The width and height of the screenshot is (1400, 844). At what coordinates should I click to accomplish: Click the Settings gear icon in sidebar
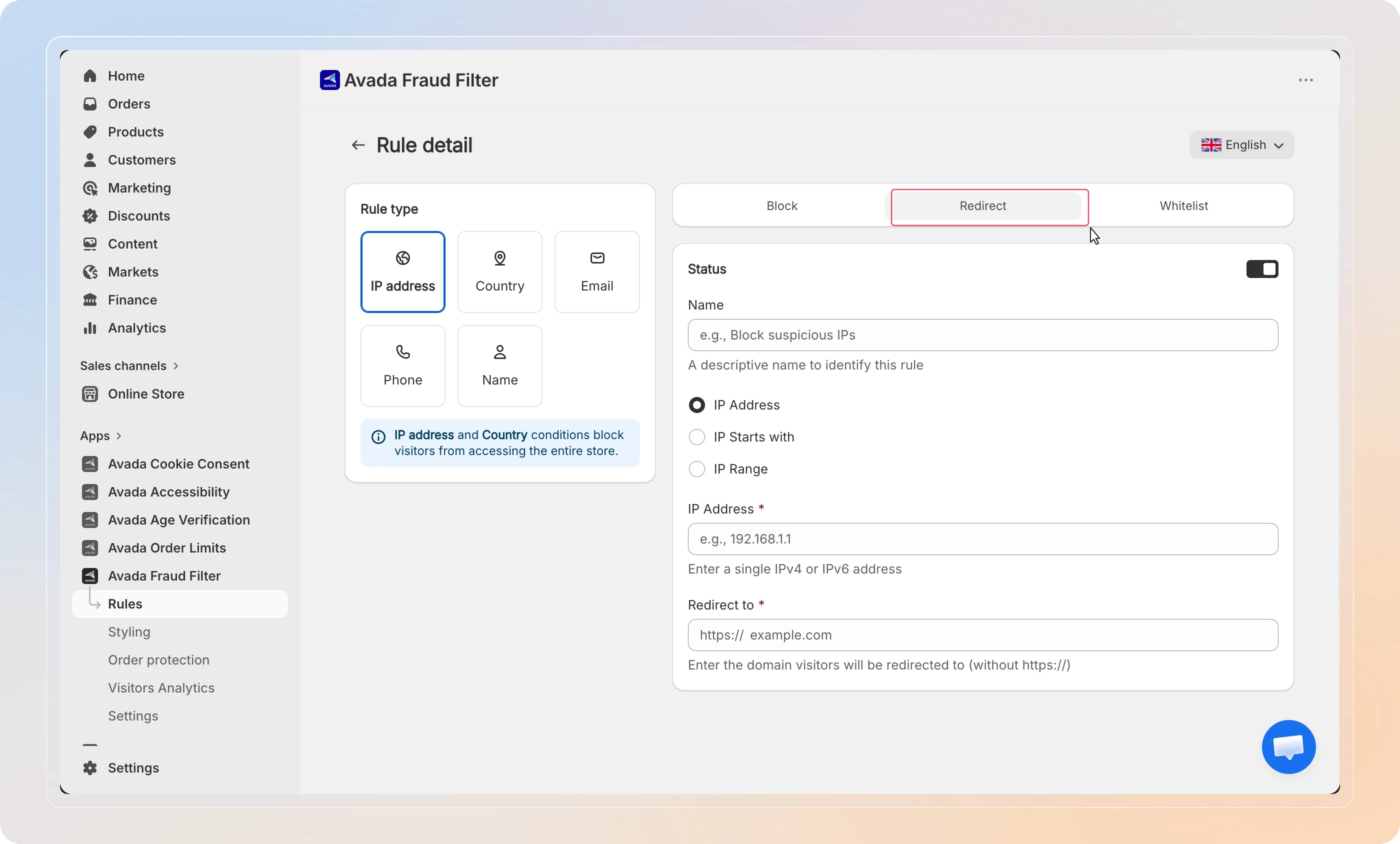click(90, 768)
